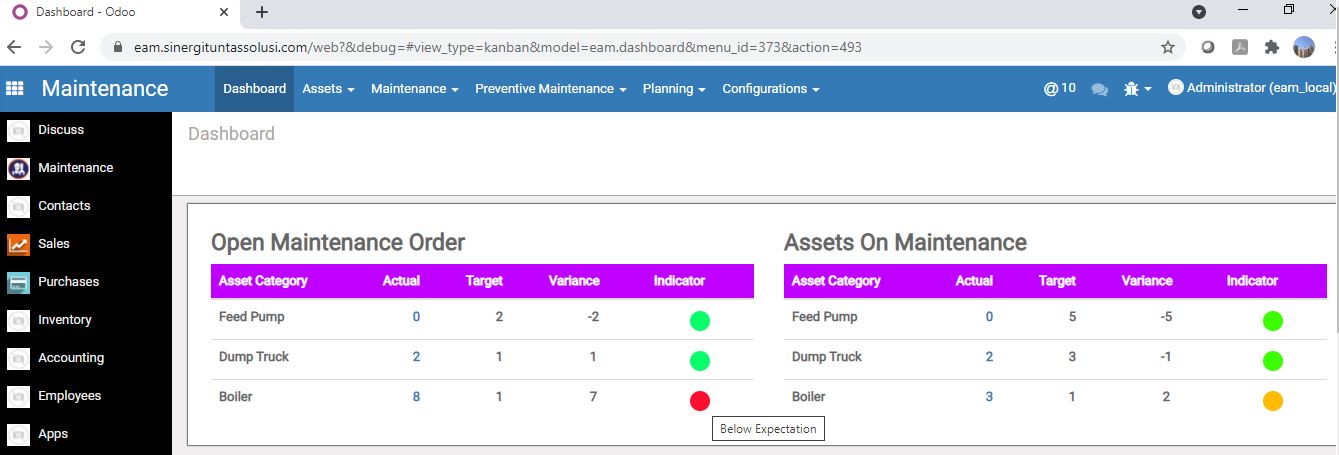Image resolution: width=1339 pixels, height=455 pixels.
Task: Click the debug bug icon
Action: coord(1131,89)
